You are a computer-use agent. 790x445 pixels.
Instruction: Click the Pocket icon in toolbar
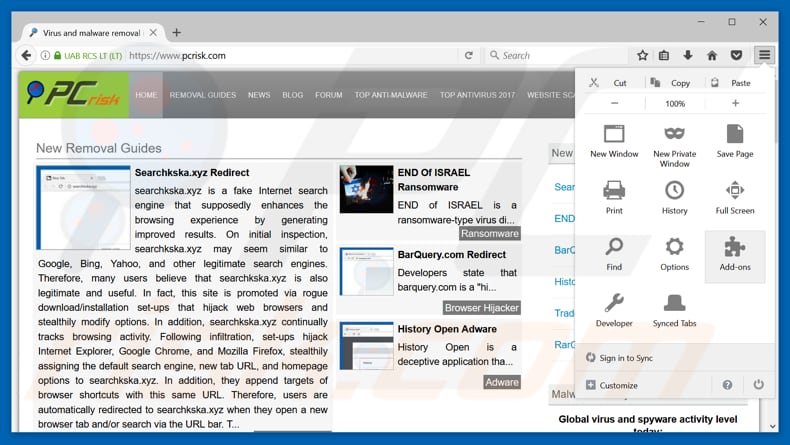[736, 55]
